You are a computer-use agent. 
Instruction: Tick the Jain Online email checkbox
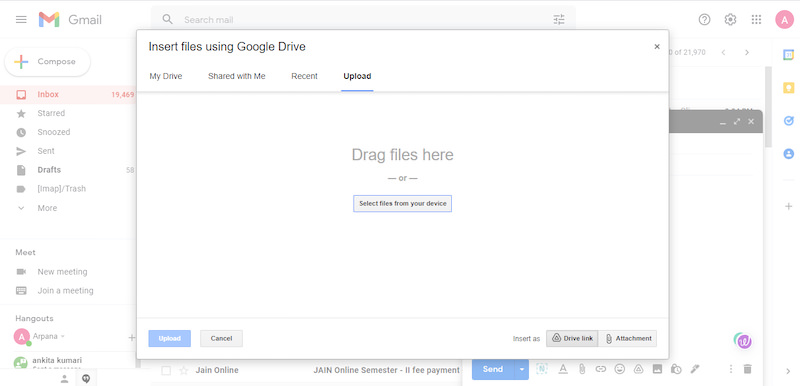click(166, 370)
